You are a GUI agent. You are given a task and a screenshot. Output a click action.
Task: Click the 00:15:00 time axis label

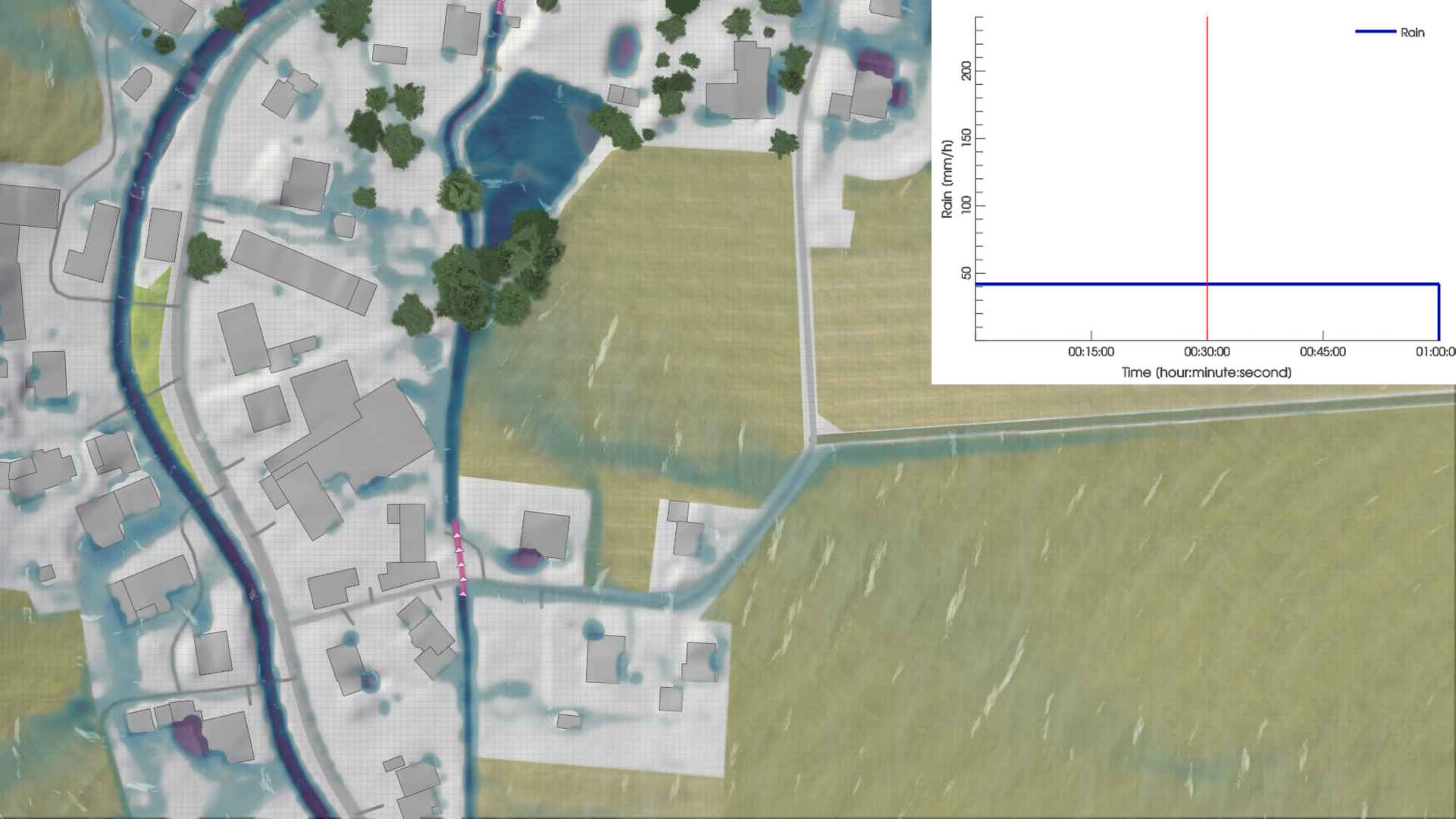(1091, 352)
